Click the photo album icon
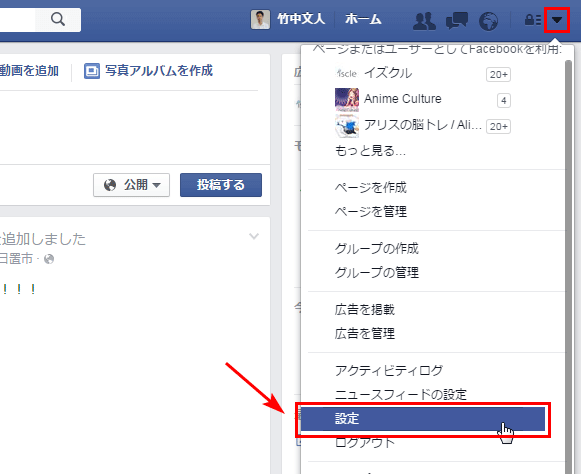581x474 pixels. point(92,71)
